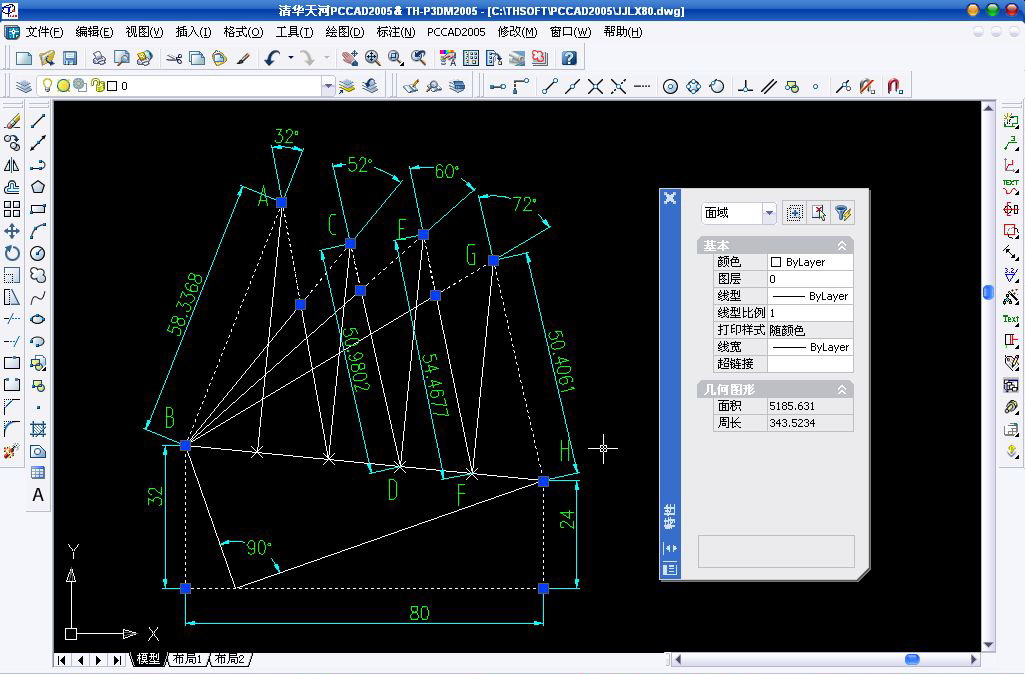The image size is (1025, 674).
Task: Toggle Snap to Perpendicular object snap
Action: click(x=745, y=86)
